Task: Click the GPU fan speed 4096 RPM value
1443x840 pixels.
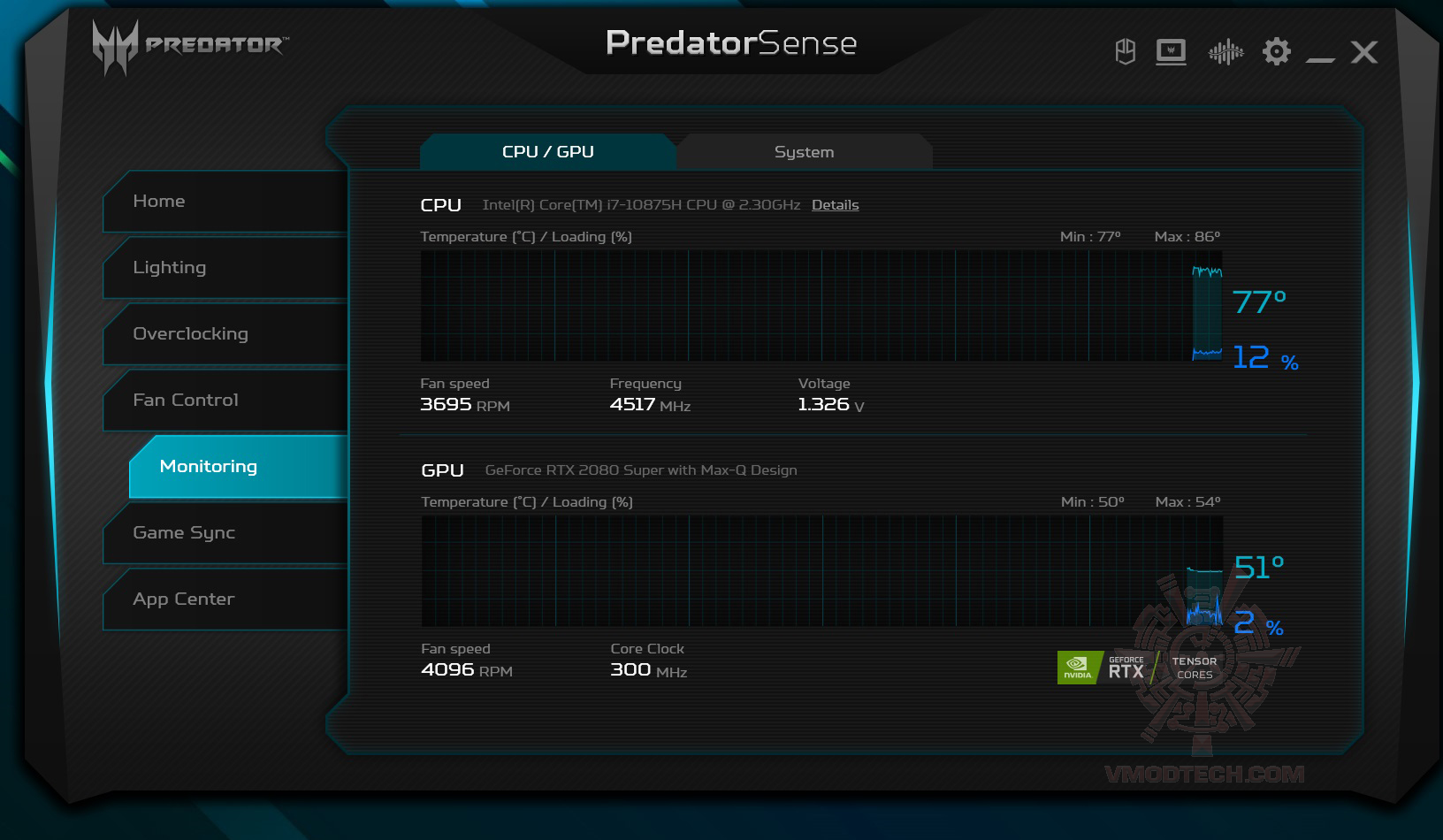Action: 467,670
